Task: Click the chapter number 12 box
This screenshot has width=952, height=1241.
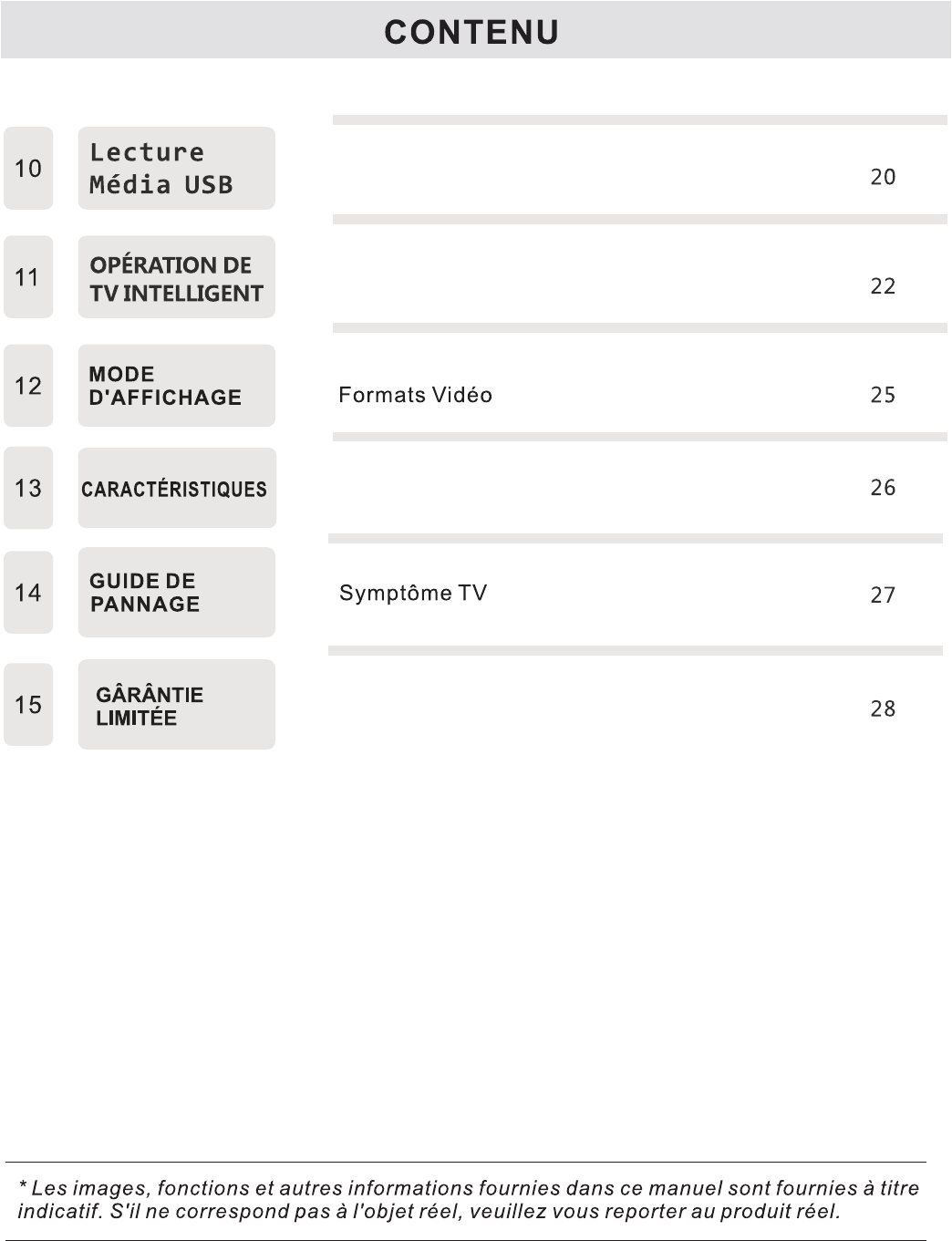Action: (x=28, y=386)
